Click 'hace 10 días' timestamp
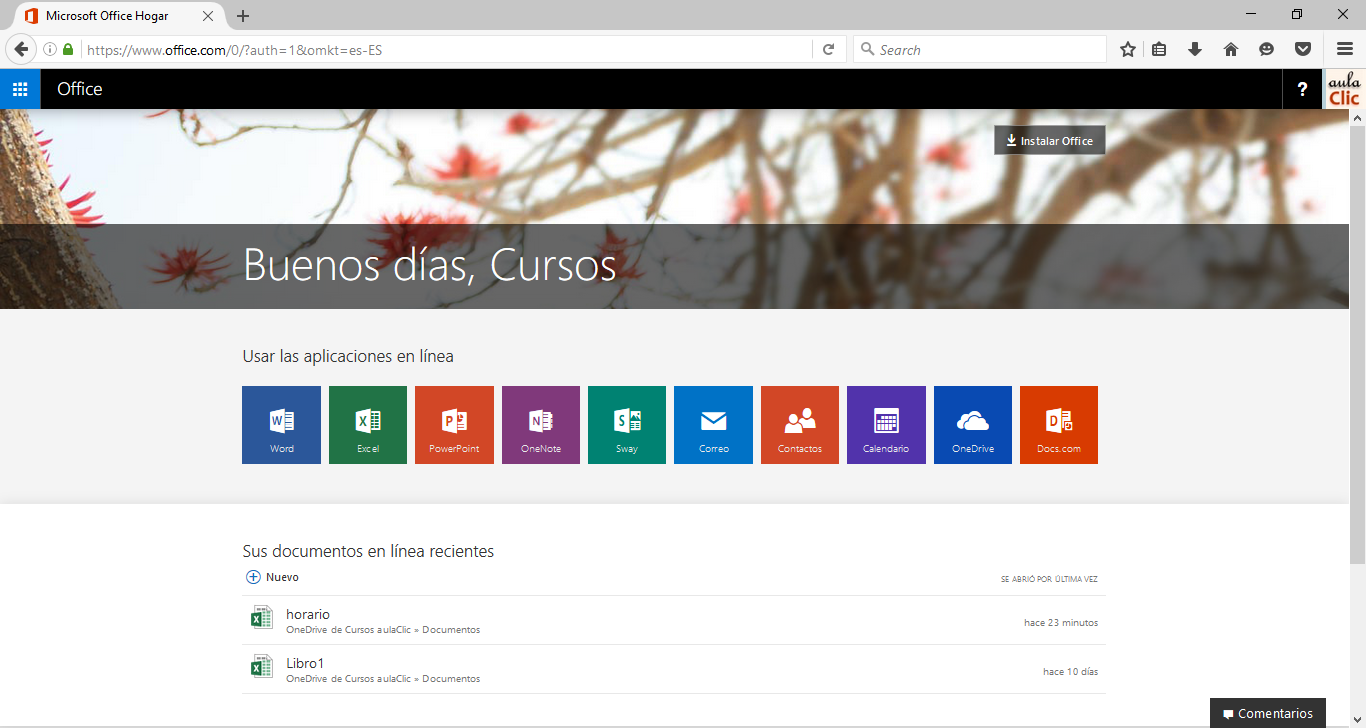1366x728 pixels. pyautogui.click(x=1070, y=672)
